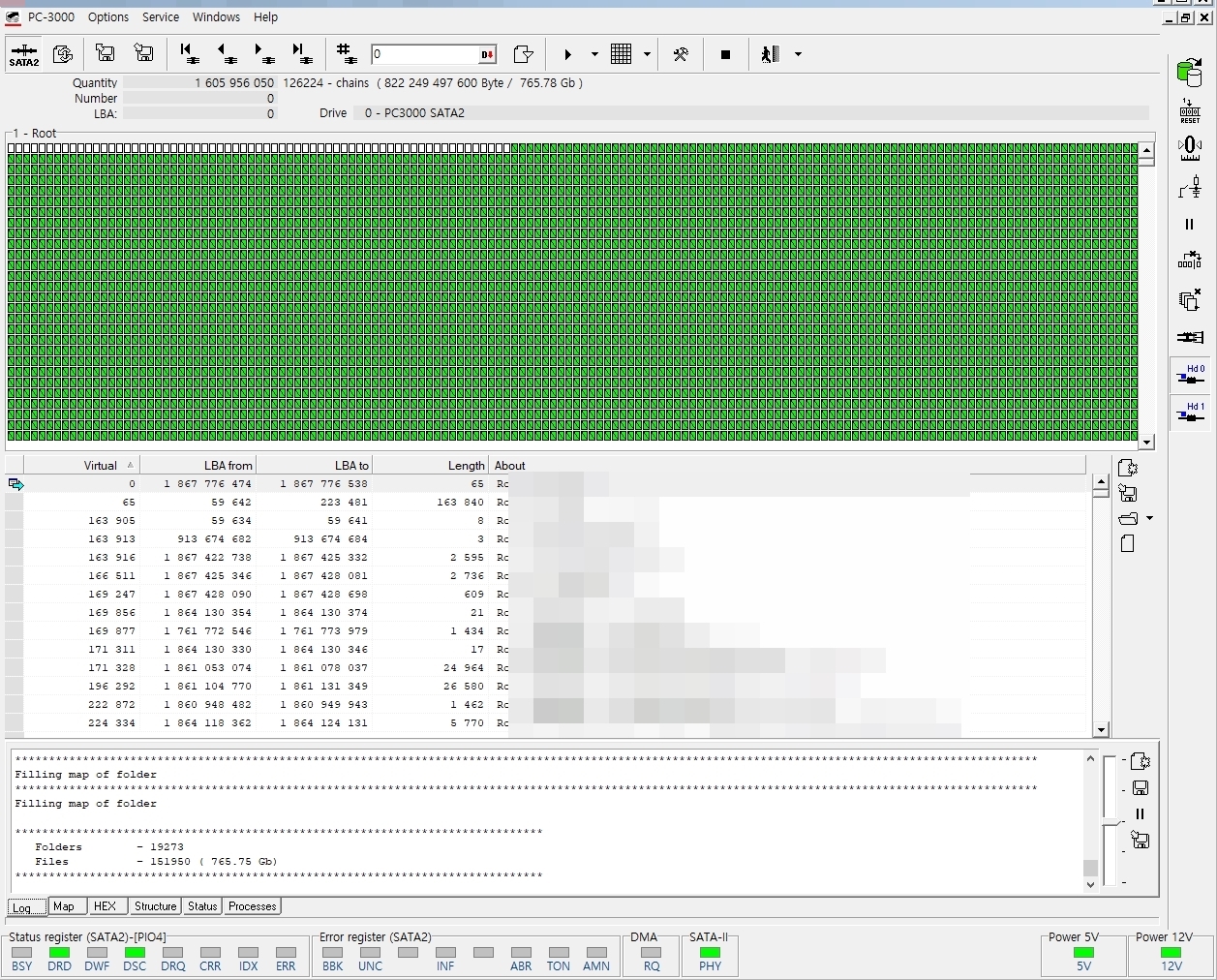Sort by the Virtual column header

81,465
